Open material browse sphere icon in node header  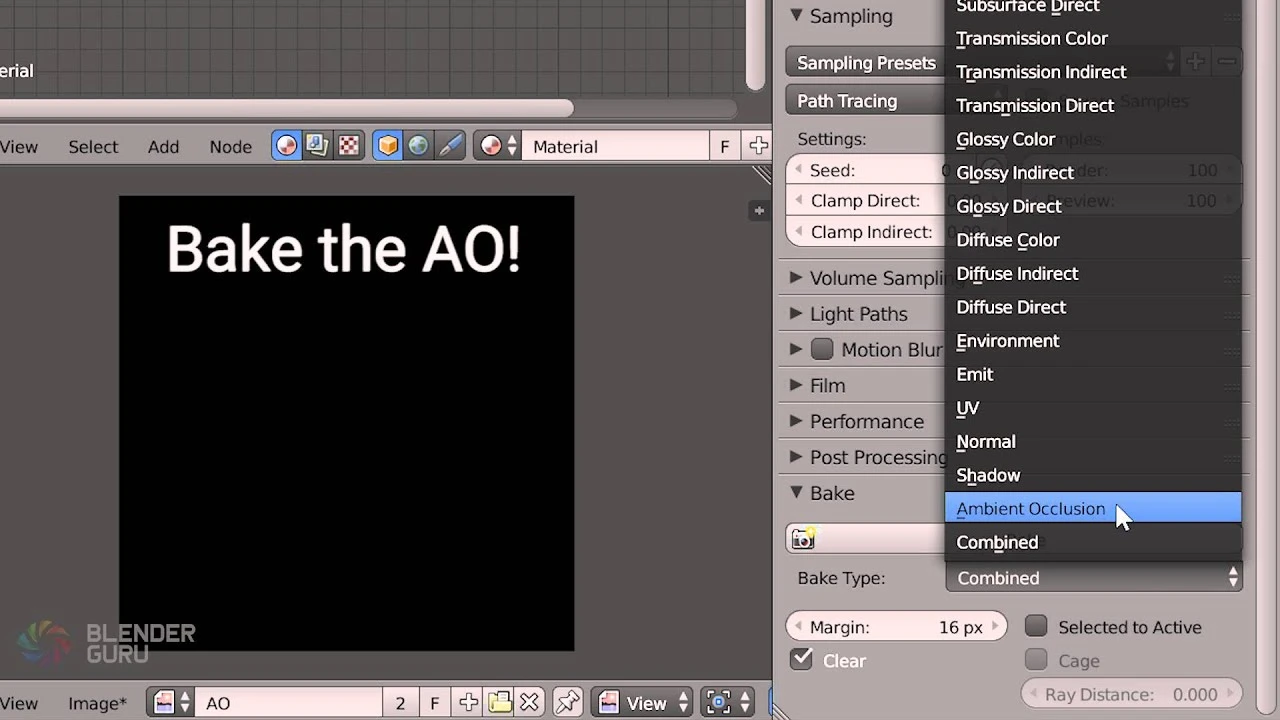pos(498,146)
